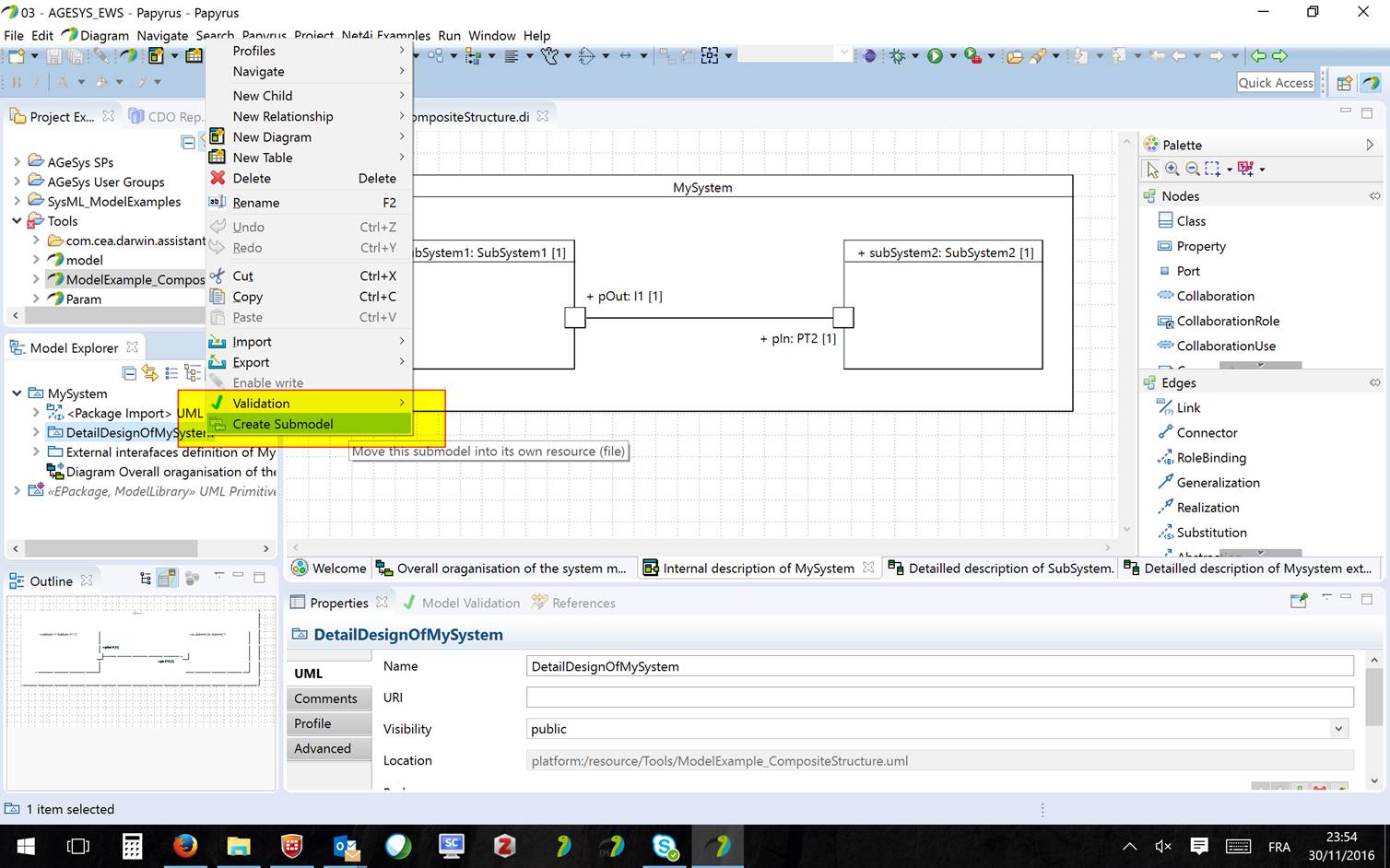Open the Advanced properties section
This screenshot has height=868, width=1390.
coord(323,749)
